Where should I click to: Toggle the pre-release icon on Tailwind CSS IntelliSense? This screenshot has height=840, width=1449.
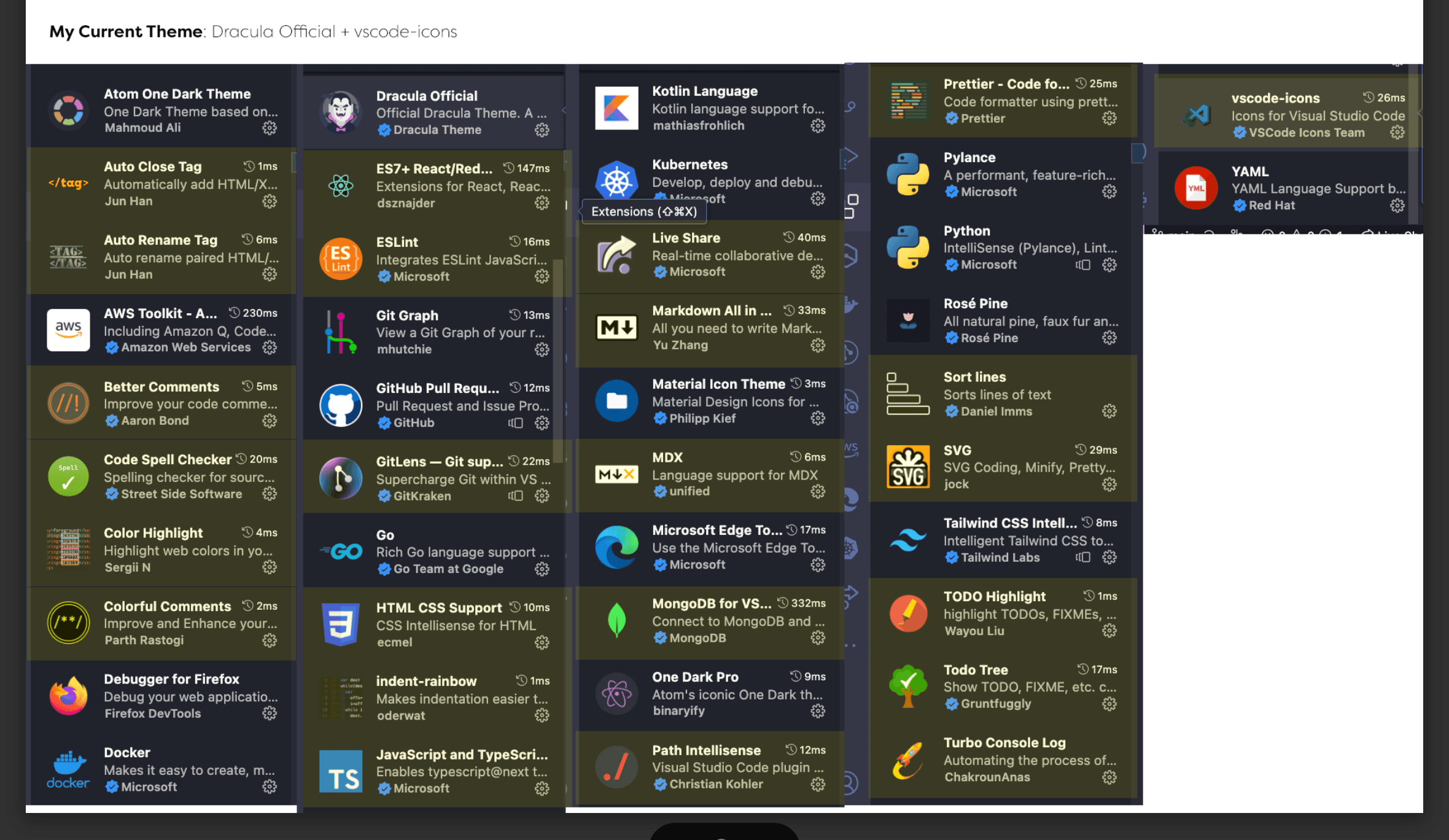click(x=1084, y=558)
